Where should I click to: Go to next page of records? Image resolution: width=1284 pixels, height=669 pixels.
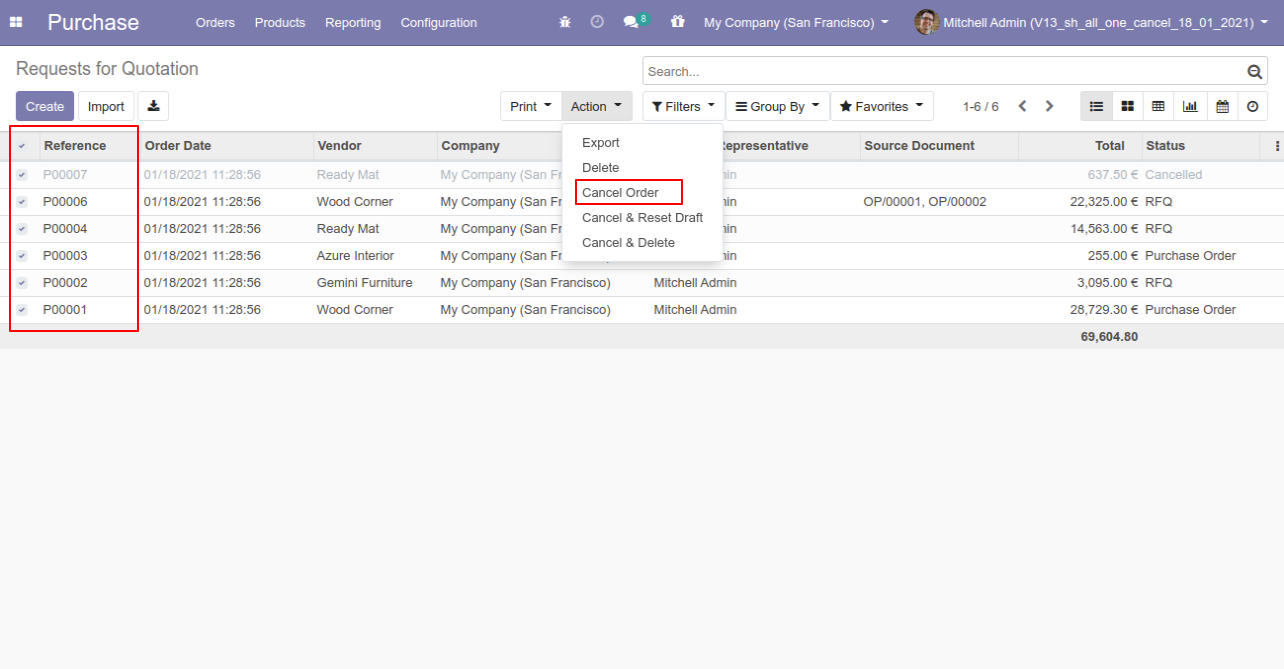[x=1049, y=106]
